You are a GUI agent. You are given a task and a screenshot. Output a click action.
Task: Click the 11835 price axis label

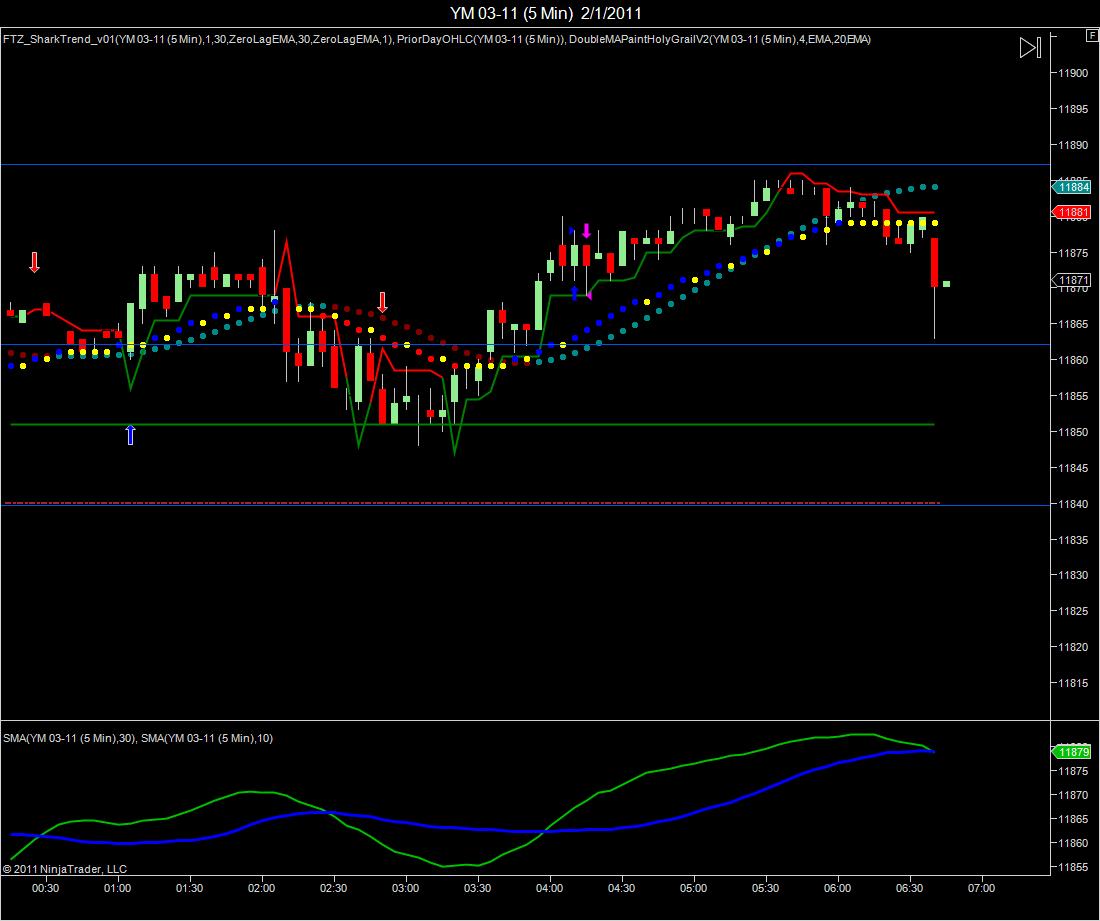click(1073, 540)
